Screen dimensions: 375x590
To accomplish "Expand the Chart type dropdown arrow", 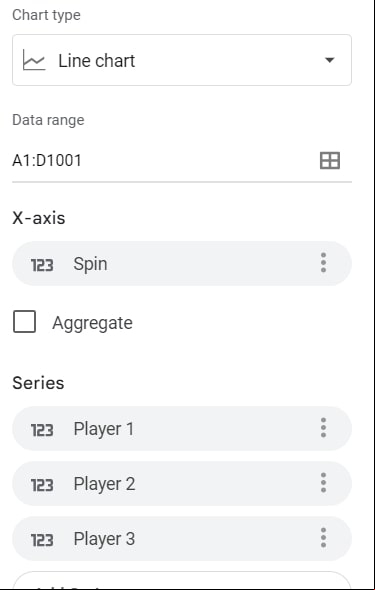I will pyautogui.click(x=329, y=60).
